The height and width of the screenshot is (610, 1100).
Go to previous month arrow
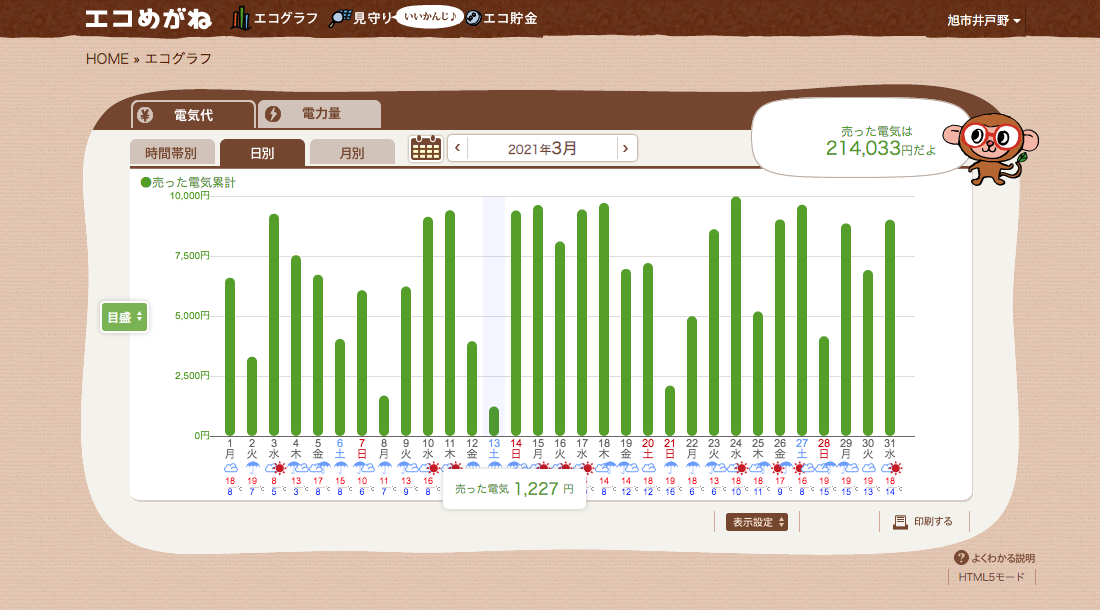pyautogui.click(x=458, y=149)
